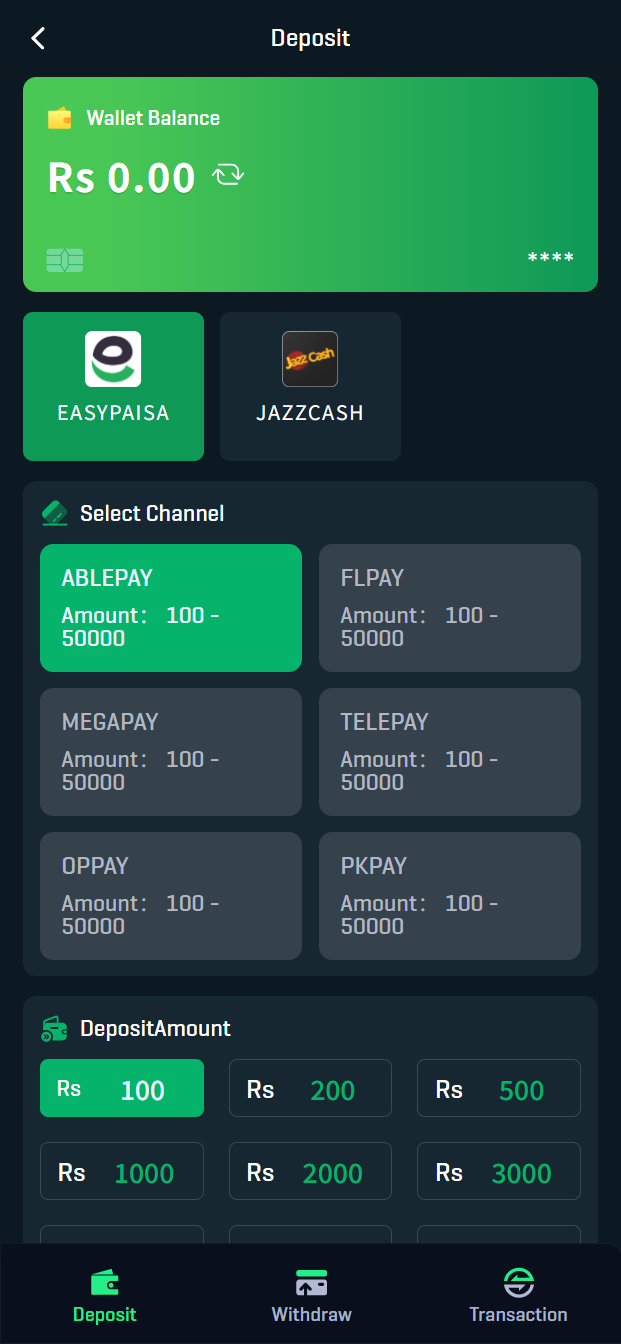Choose the JazzCash logo payment method
The width and height of the screenshot is (621, 1344).
point(310,360)
